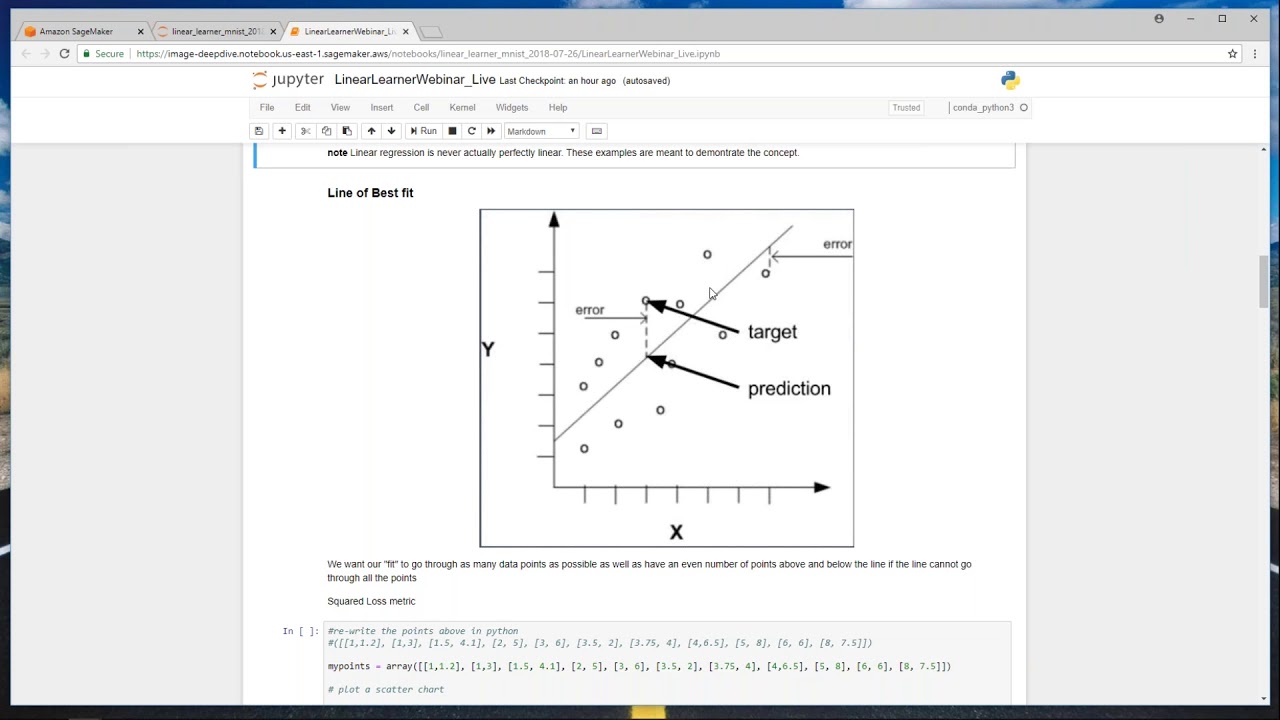Click the Secure padlock site info

click(103, 54)
